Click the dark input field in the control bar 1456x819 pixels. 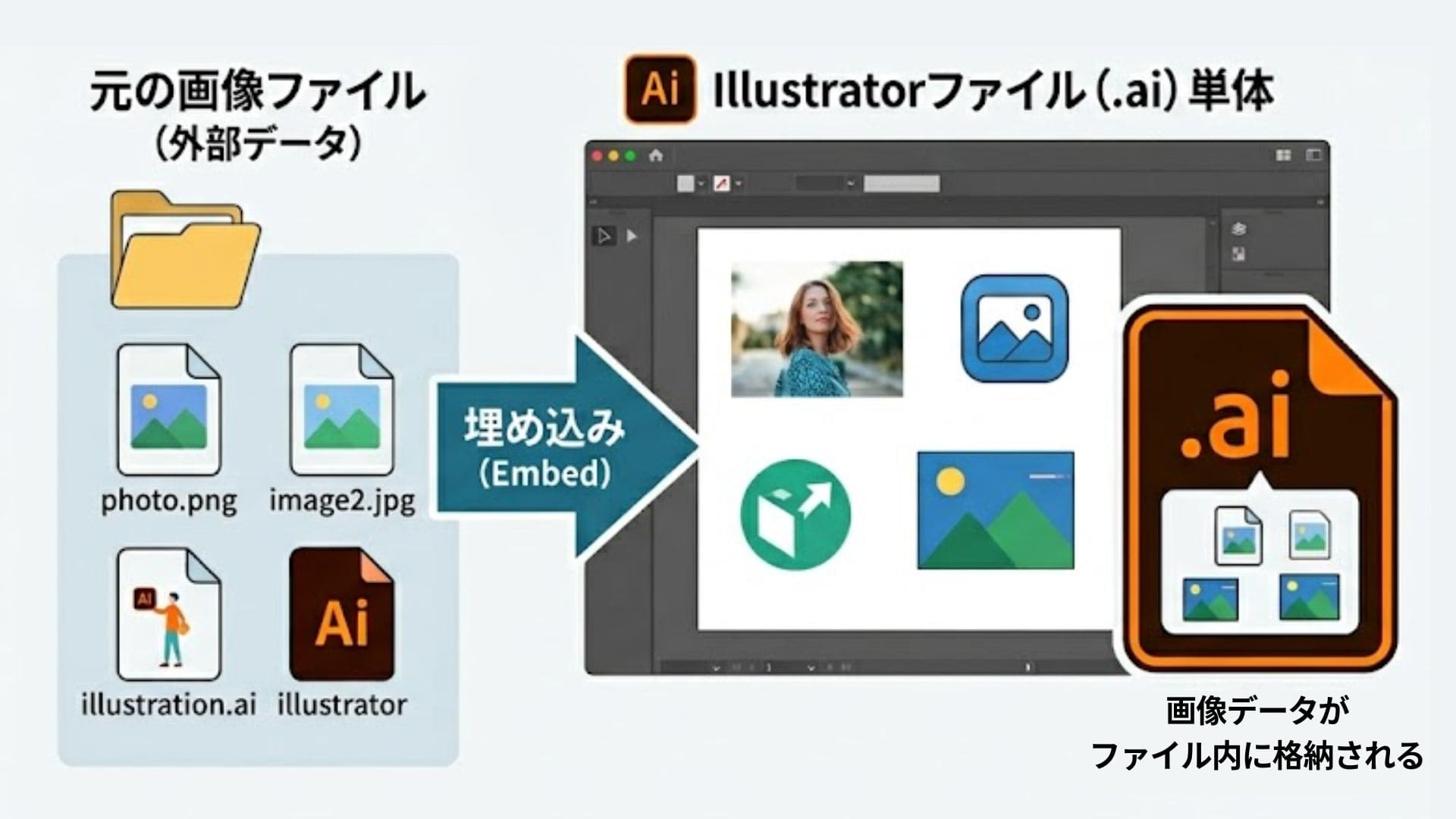(x=819, y=184)
